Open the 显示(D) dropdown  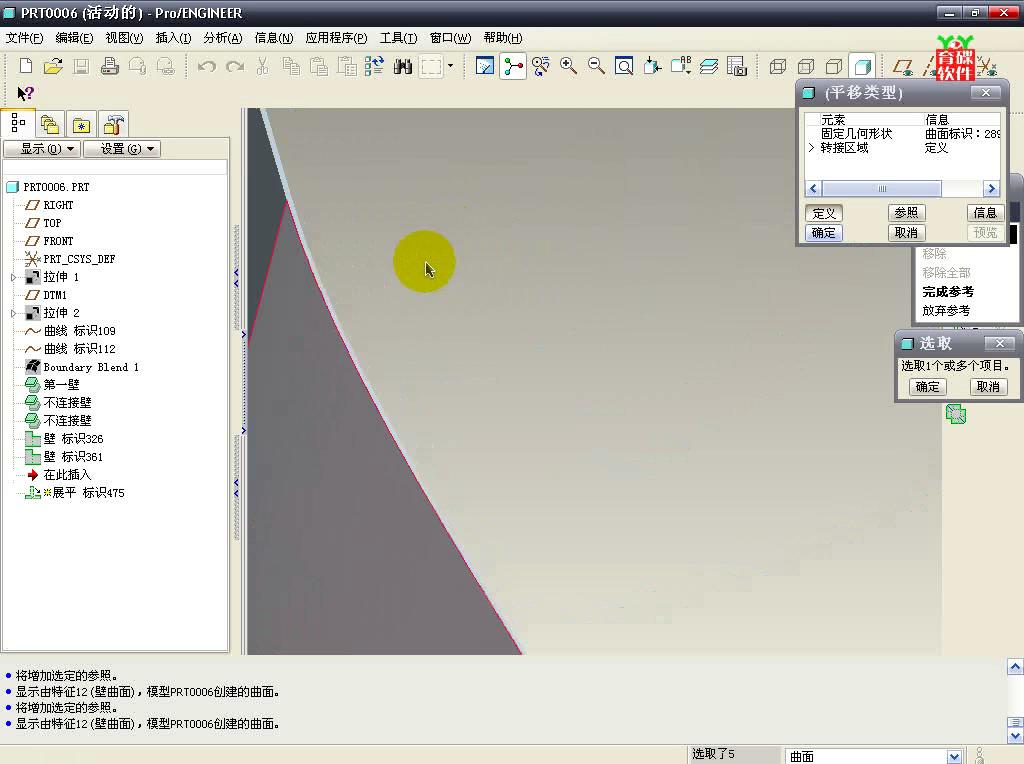point(42,149)
